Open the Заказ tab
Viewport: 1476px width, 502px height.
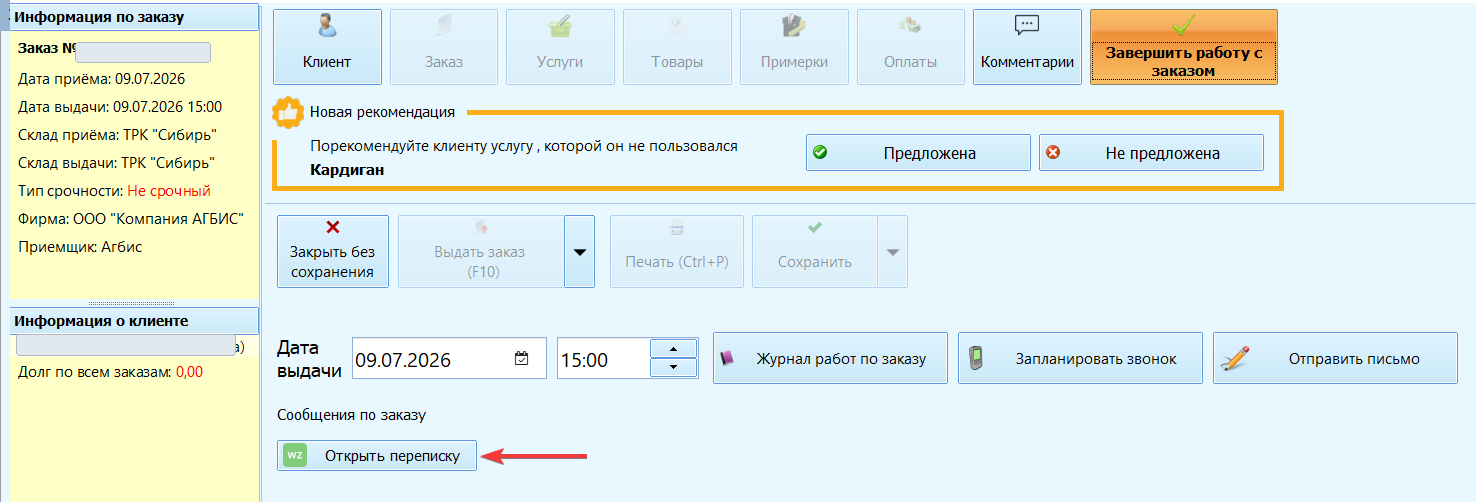pyautogui.click(x=443, y=47)
